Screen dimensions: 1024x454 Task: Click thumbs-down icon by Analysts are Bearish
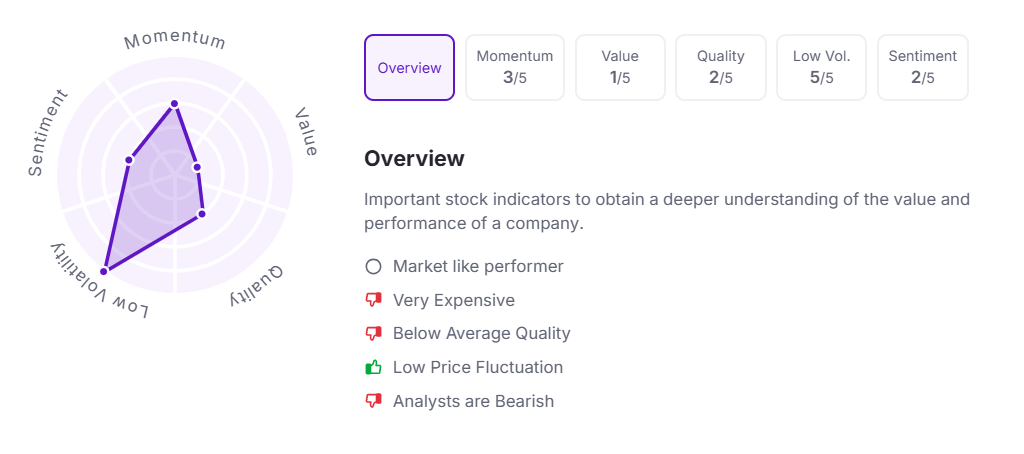tap(374, 401)
